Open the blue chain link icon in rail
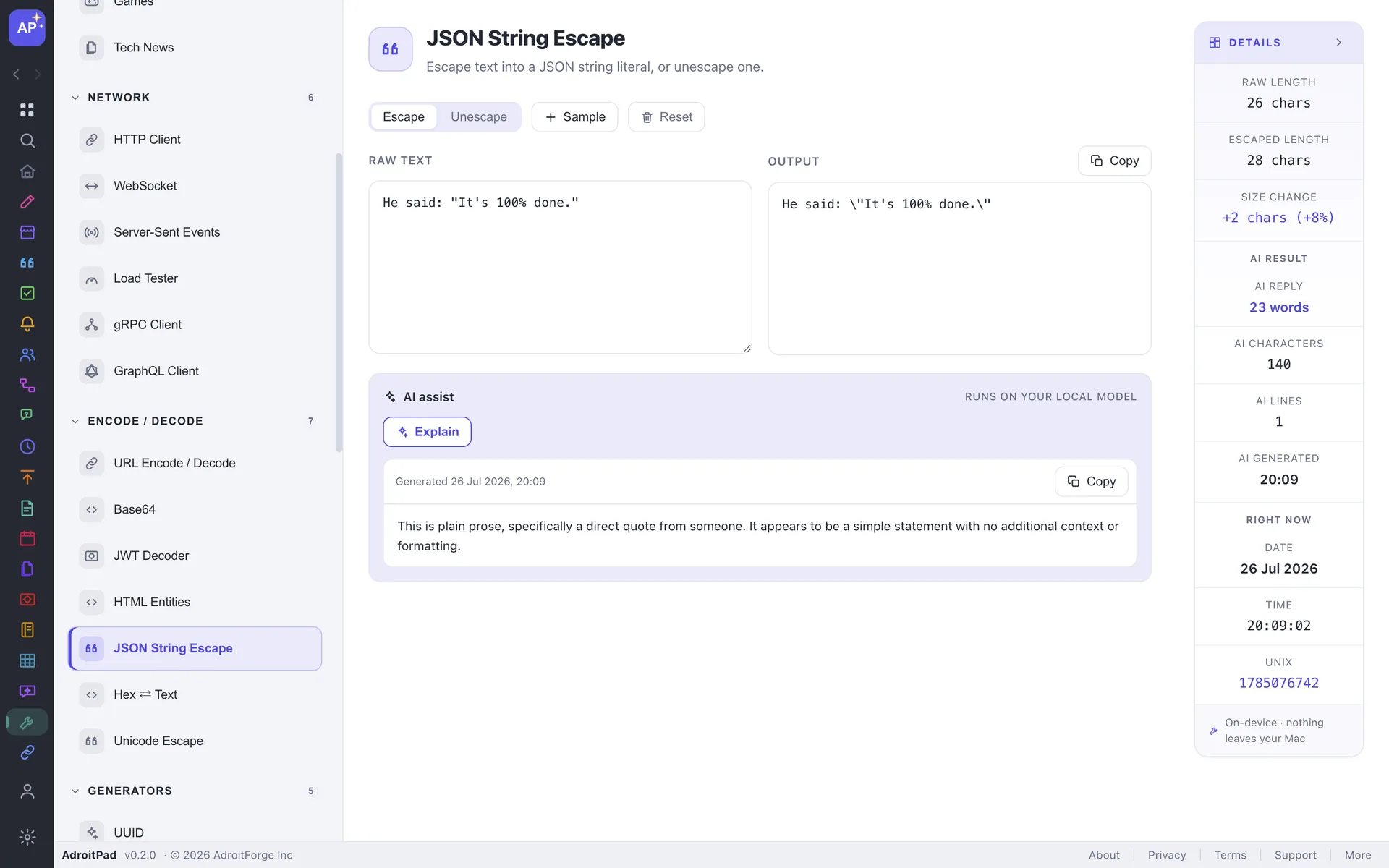This screenshot has height=868, width=1389. point(27,752)
